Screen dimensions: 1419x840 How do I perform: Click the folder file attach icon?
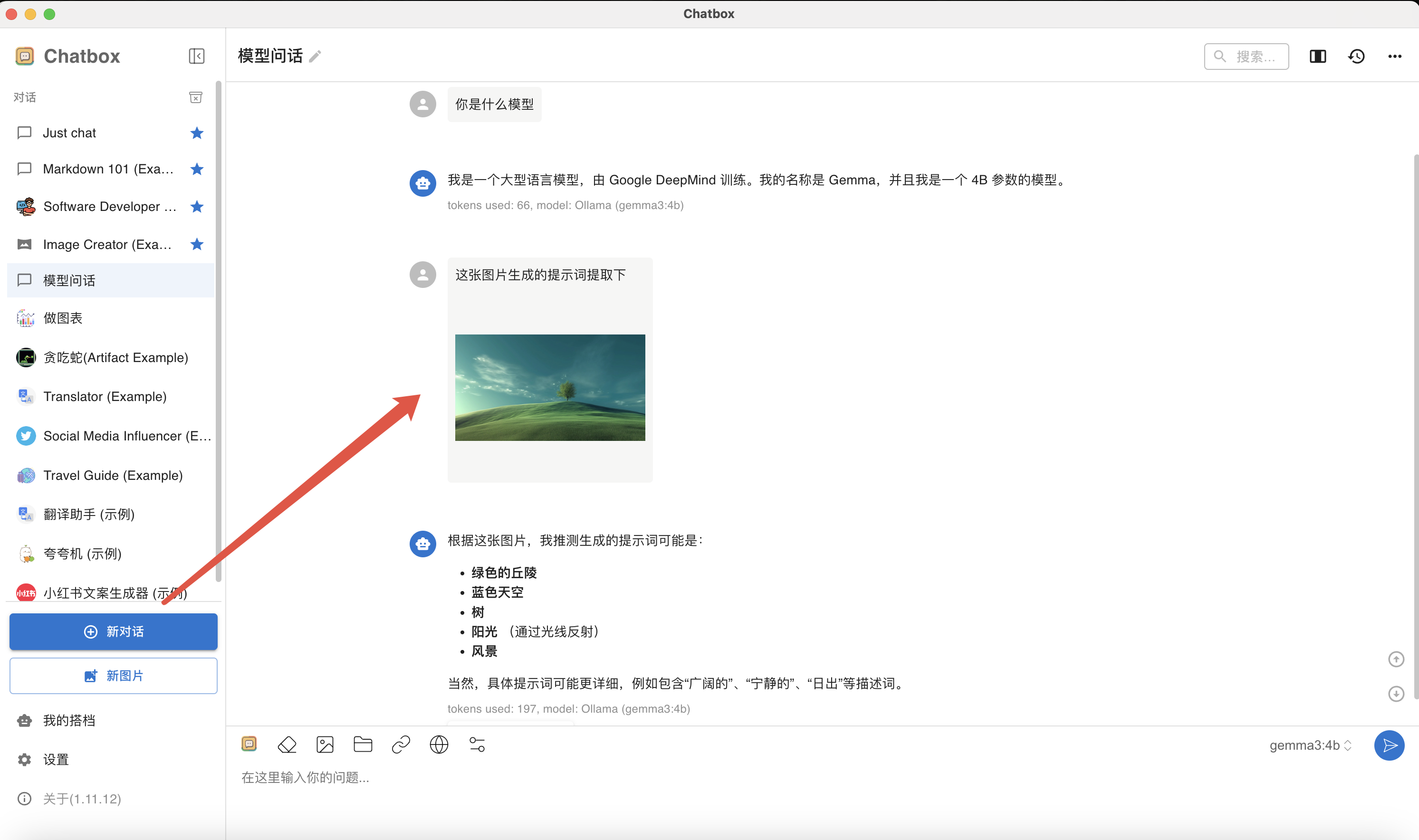coord(363,745)
